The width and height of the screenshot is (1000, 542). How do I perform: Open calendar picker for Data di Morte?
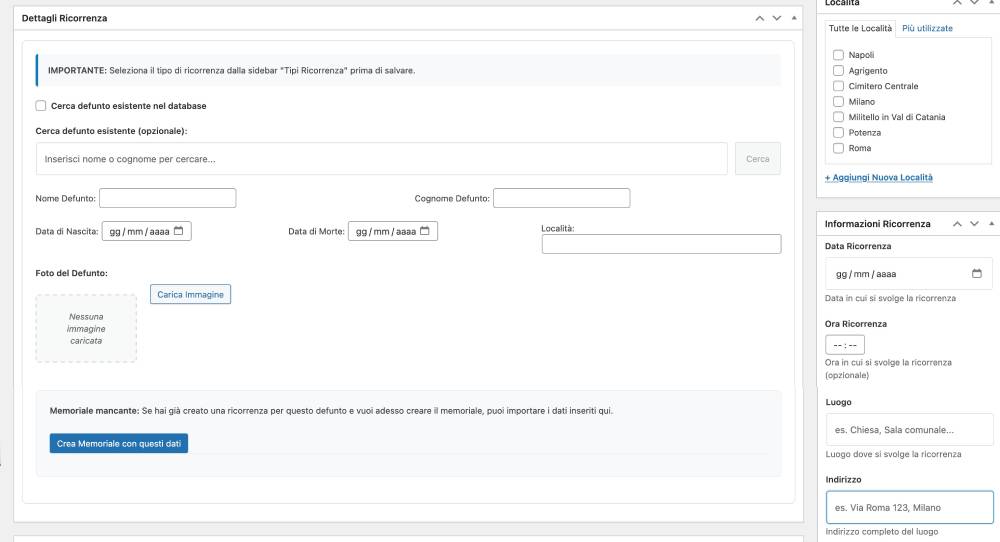(x=425, y=231)
